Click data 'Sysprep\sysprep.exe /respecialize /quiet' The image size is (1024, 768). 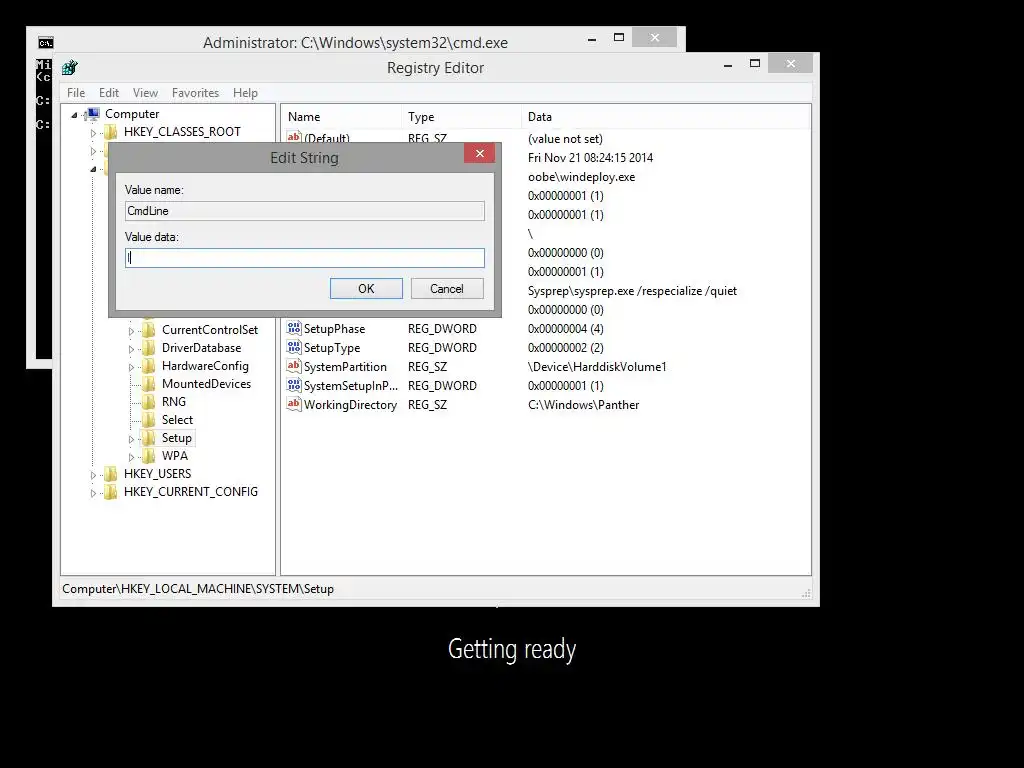tap(632, 291)
